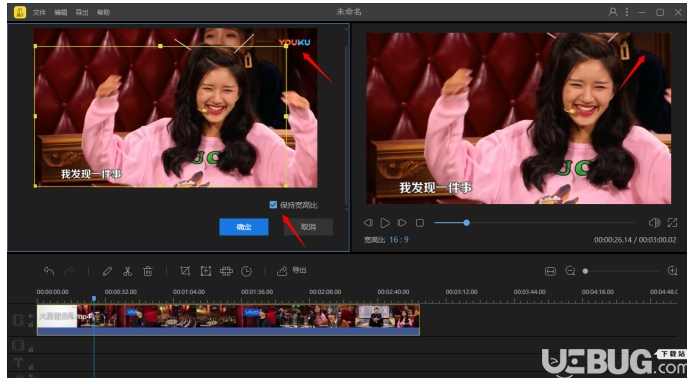The image size is (691, 383).
Task: Expand preview to fullscreen
Action: (x=672, y=223)
